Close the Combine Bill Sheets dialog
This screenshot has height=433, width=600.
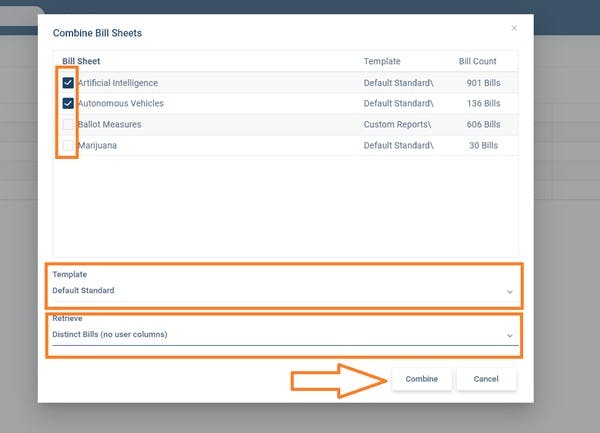[515, 28]
